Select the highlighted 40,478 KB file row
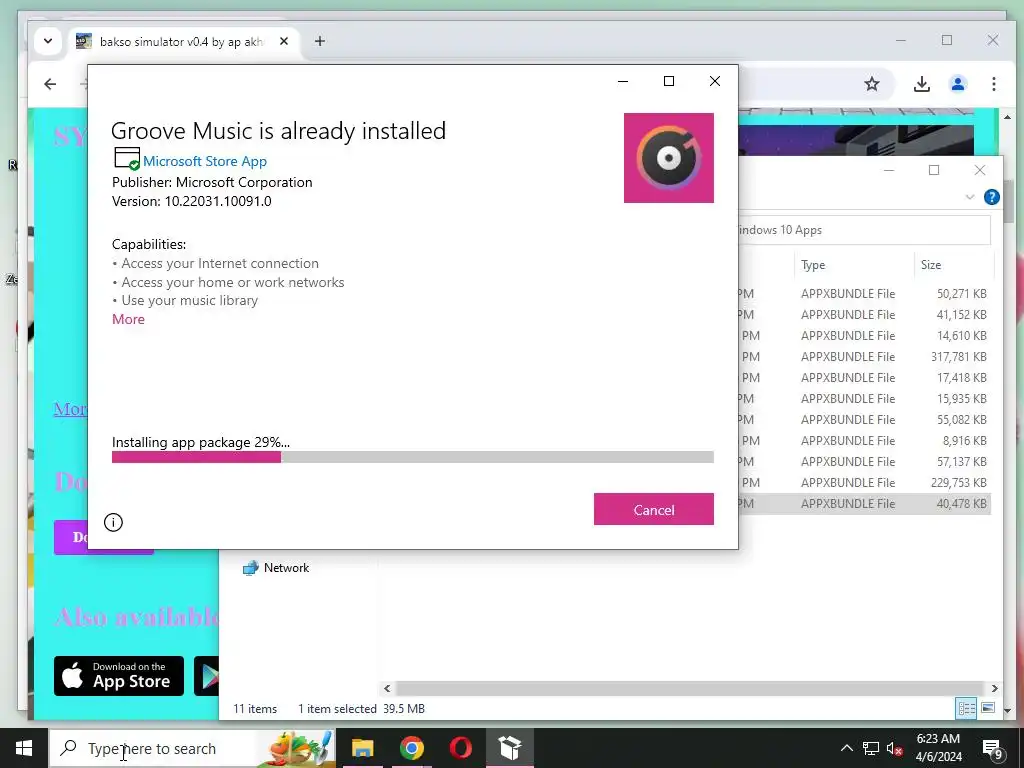The image size is (1024, 768). point(863,504)
